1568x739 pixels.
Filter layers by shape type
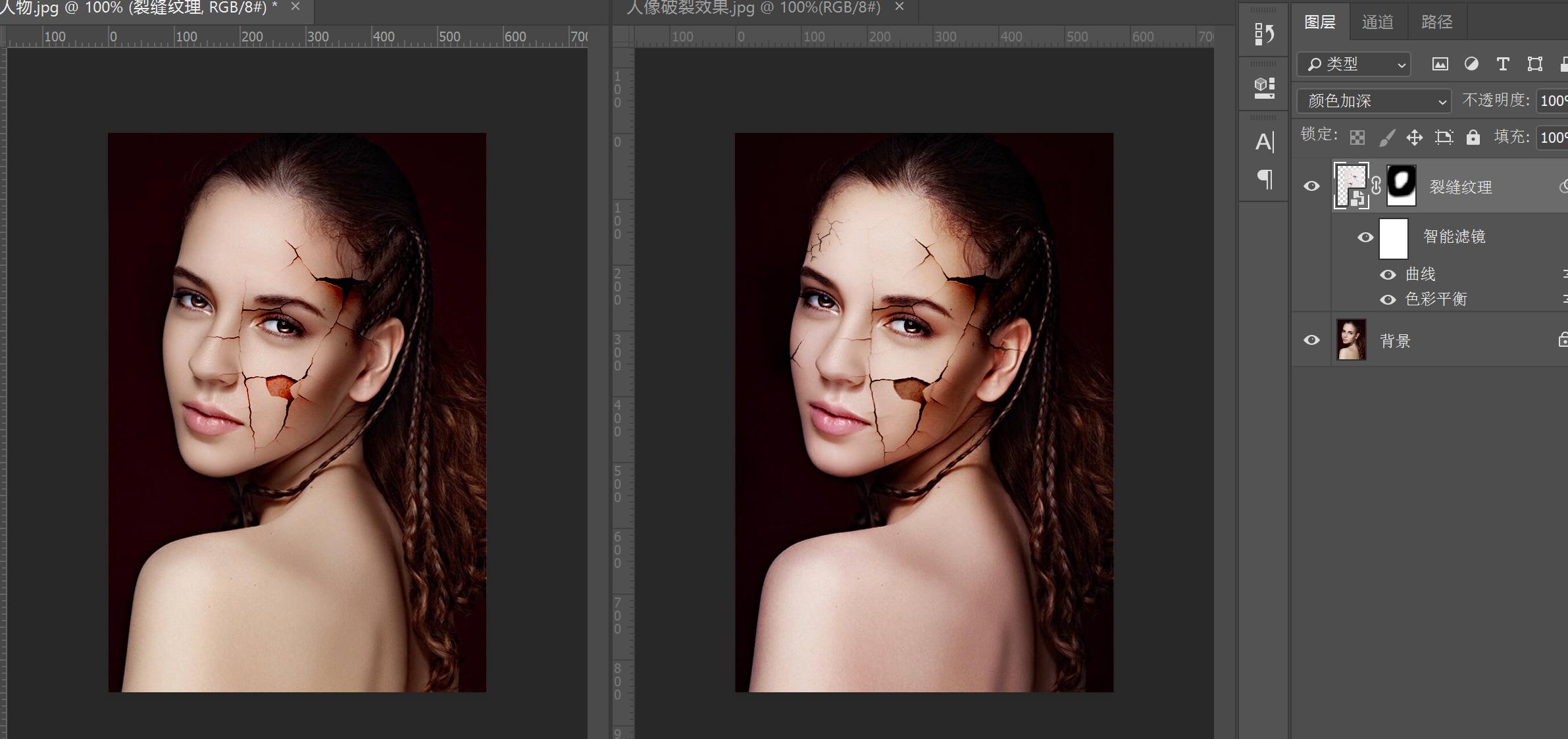[1535, 64]
